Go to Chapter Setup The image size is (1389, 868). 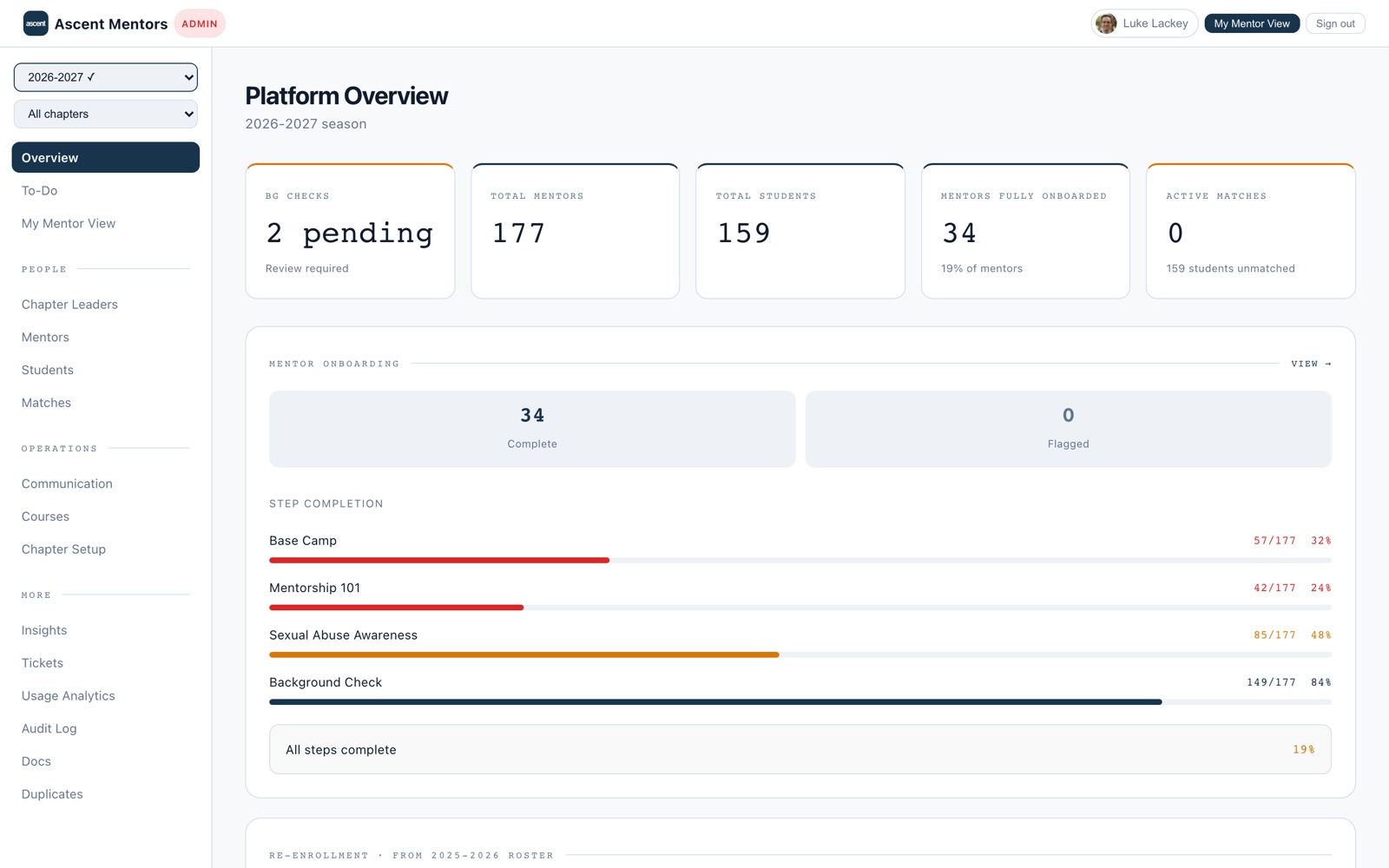[63, 549]
